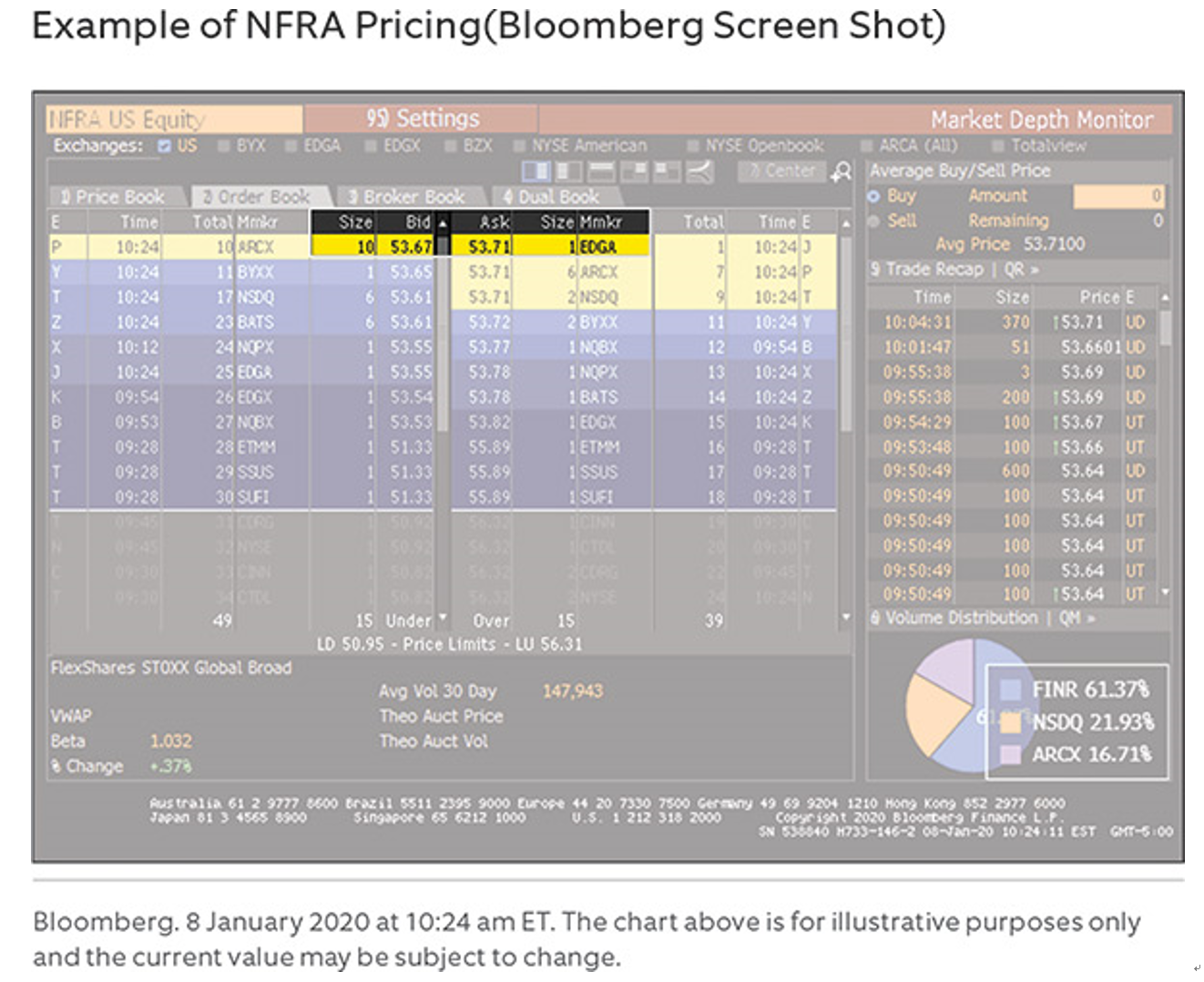Click the LD 50.95 Price Limits line
The width and height of the screenshot is (1204, 982).
[449, 644]
